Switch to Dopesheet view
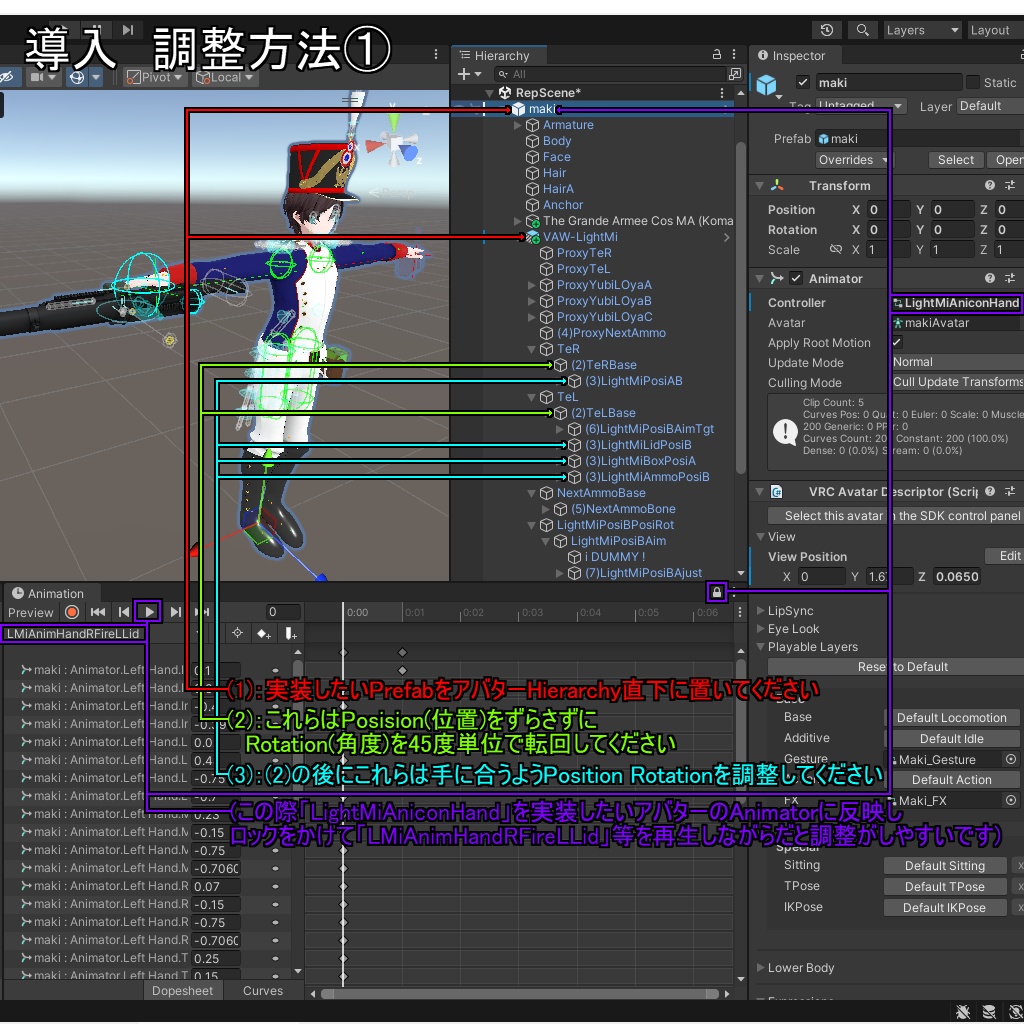 coord(182,991)
